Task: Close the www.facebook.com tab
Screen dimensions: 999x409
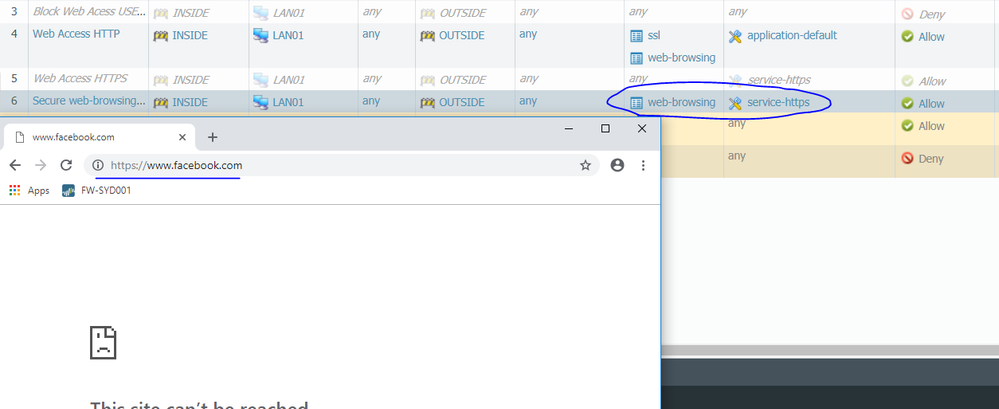Action: point(182,137)
